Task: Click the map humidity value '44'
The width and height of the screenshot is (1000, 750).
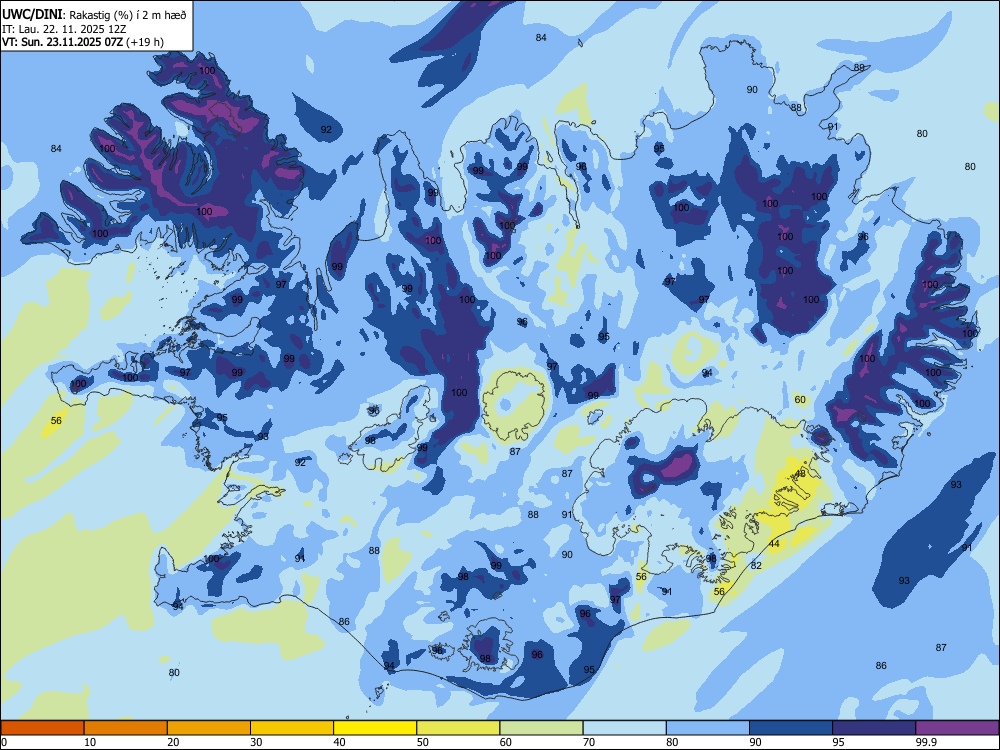Action: [774, 544]
